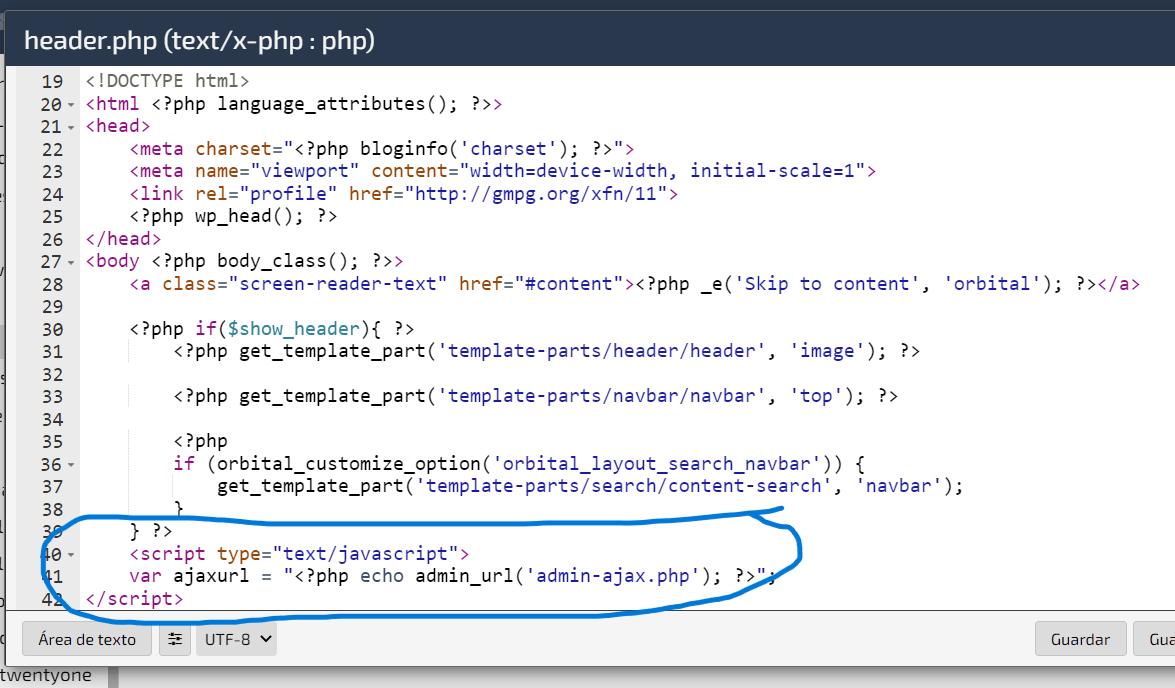The height and width of the screenshot is (688, 1175).
Task: Click line number 33 in the gutter
Action: [x=52, y=396]
